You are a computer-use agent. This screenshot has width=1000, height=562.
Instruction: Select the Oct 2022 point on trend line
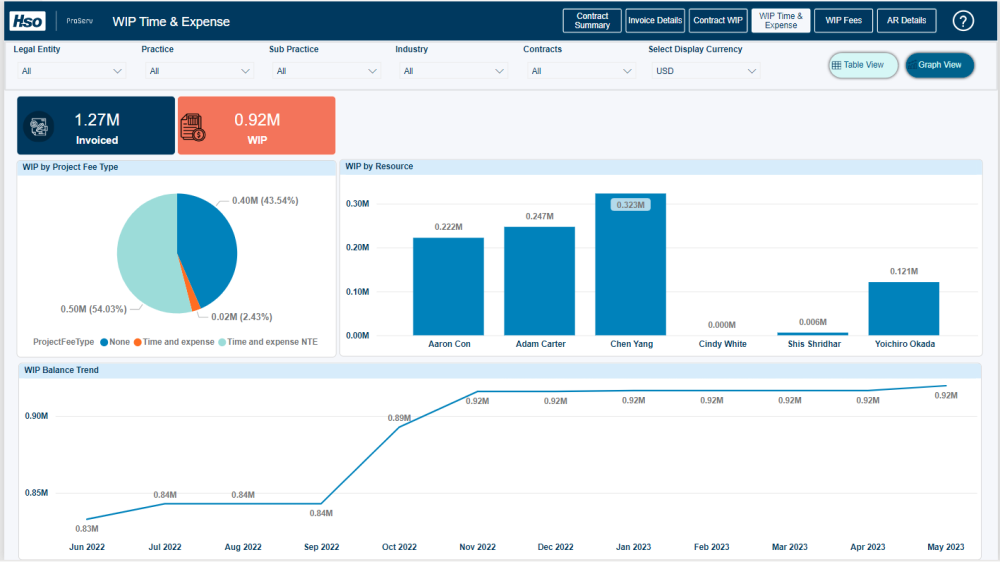[x=400, y=427]
